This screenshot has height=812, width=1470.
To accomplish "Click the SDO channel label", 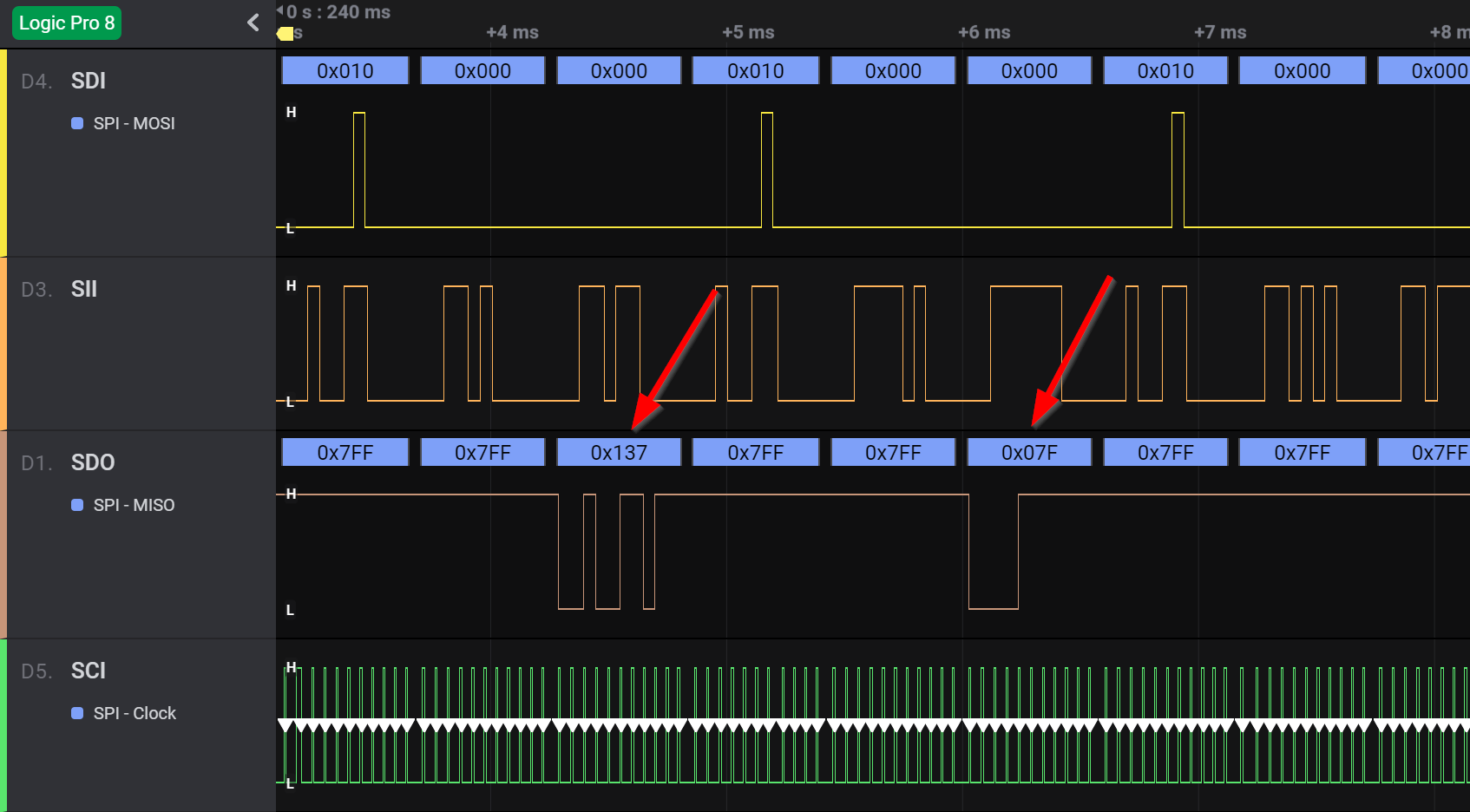I will pyautogui.click(x=93, y=462).
